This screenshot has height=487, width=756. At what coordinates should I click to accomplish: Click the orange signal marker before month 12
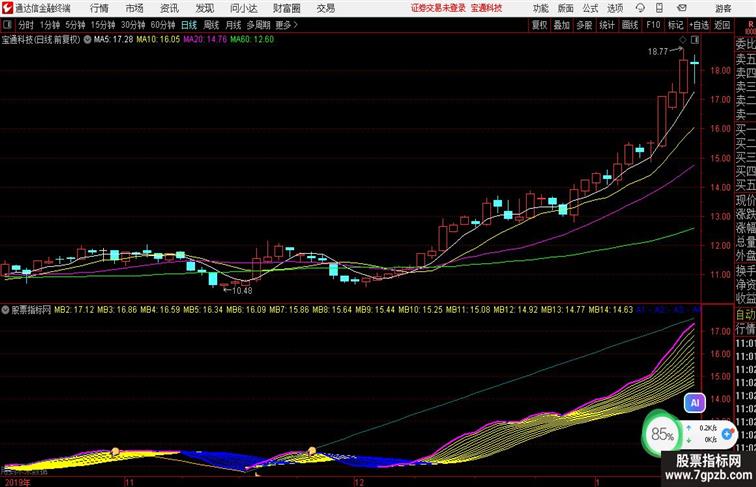(311, 451)
